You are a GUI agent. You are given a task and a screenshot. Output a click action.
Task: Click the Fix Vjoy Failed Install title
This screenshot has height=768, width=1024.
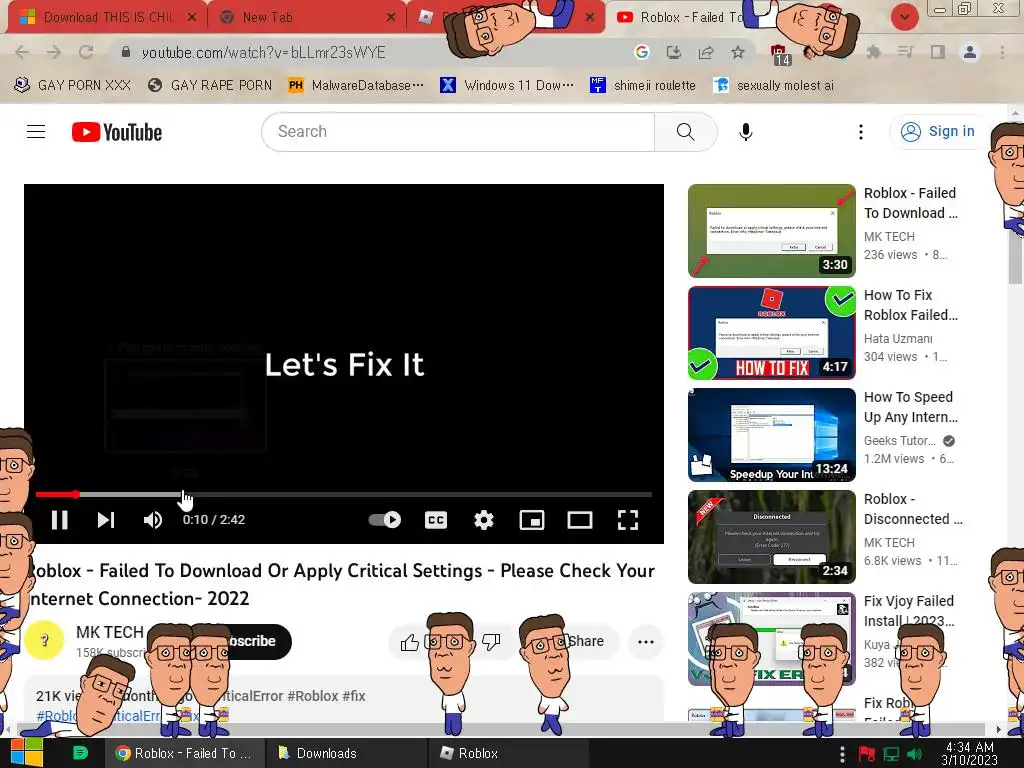909,611
